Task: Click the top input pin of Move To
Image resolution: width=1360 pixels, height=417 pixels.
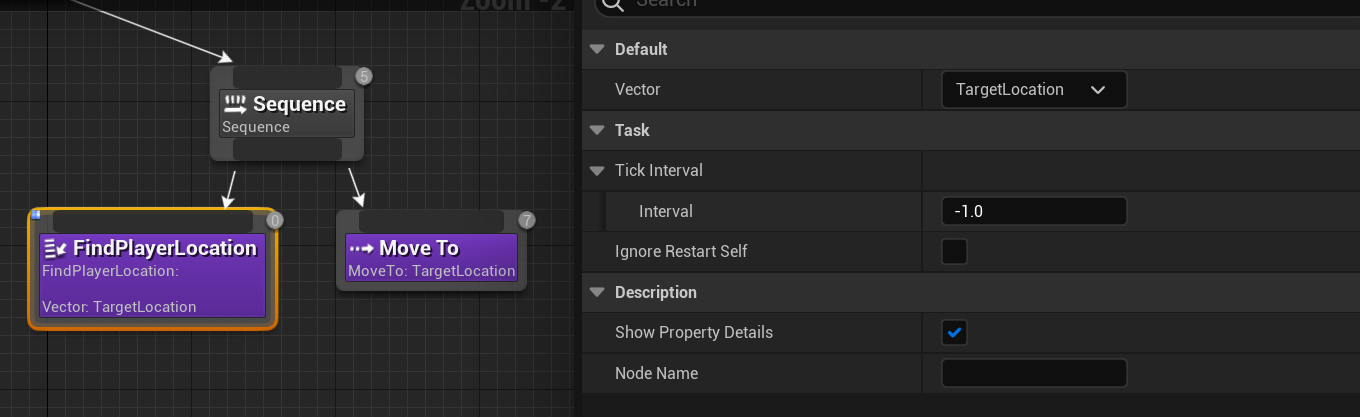Action: (431, 220)
